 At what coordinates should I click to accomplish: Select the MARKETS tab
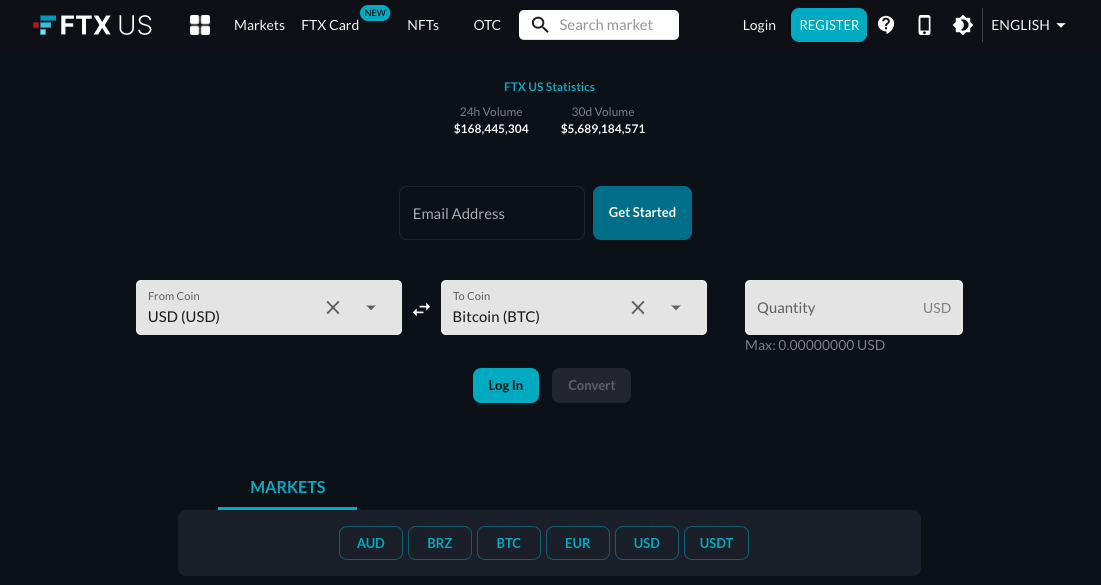(287, 487)
